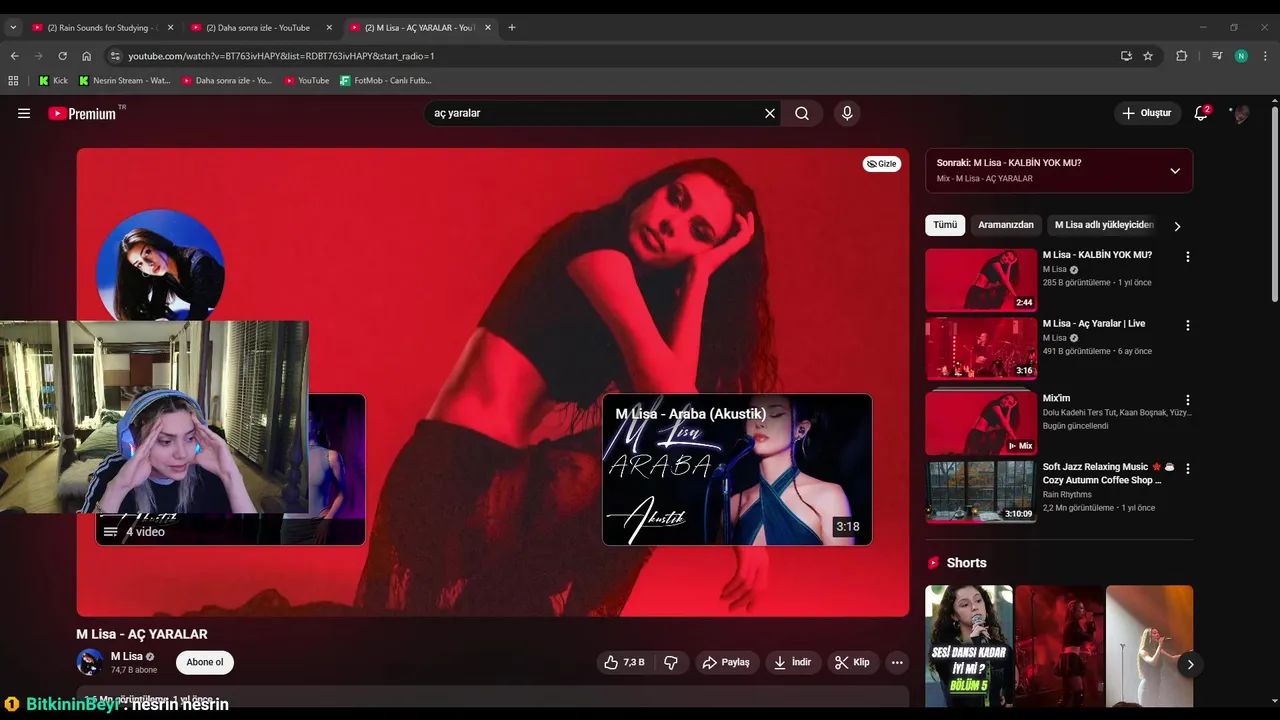Image resolution: width=1280 pixels, height=720 pixels.
Task: Open Mix'im playlist thumbnail
Action: 981,422
